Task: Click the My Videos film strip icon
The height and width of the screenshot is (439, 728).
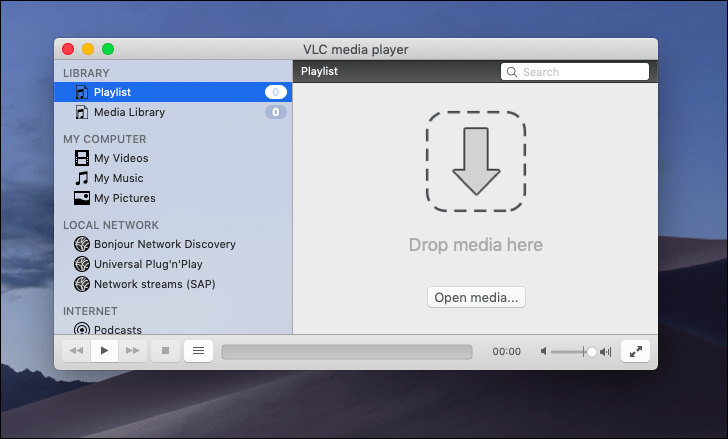Action: [82, 158]
